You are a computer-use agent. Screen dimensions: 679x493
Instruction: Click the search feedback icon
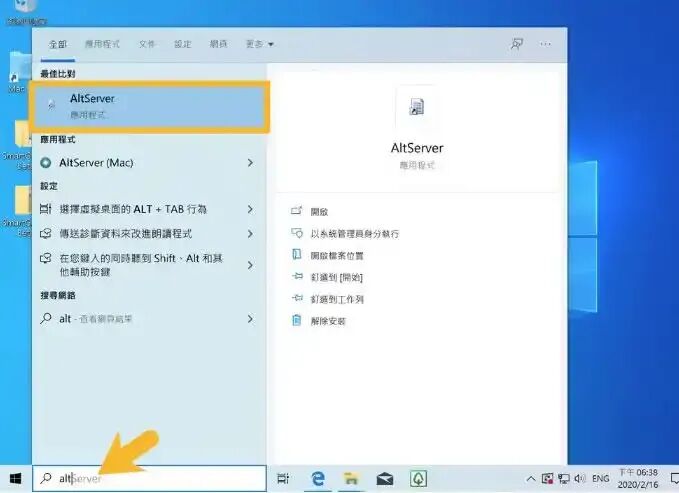(517, 44)
